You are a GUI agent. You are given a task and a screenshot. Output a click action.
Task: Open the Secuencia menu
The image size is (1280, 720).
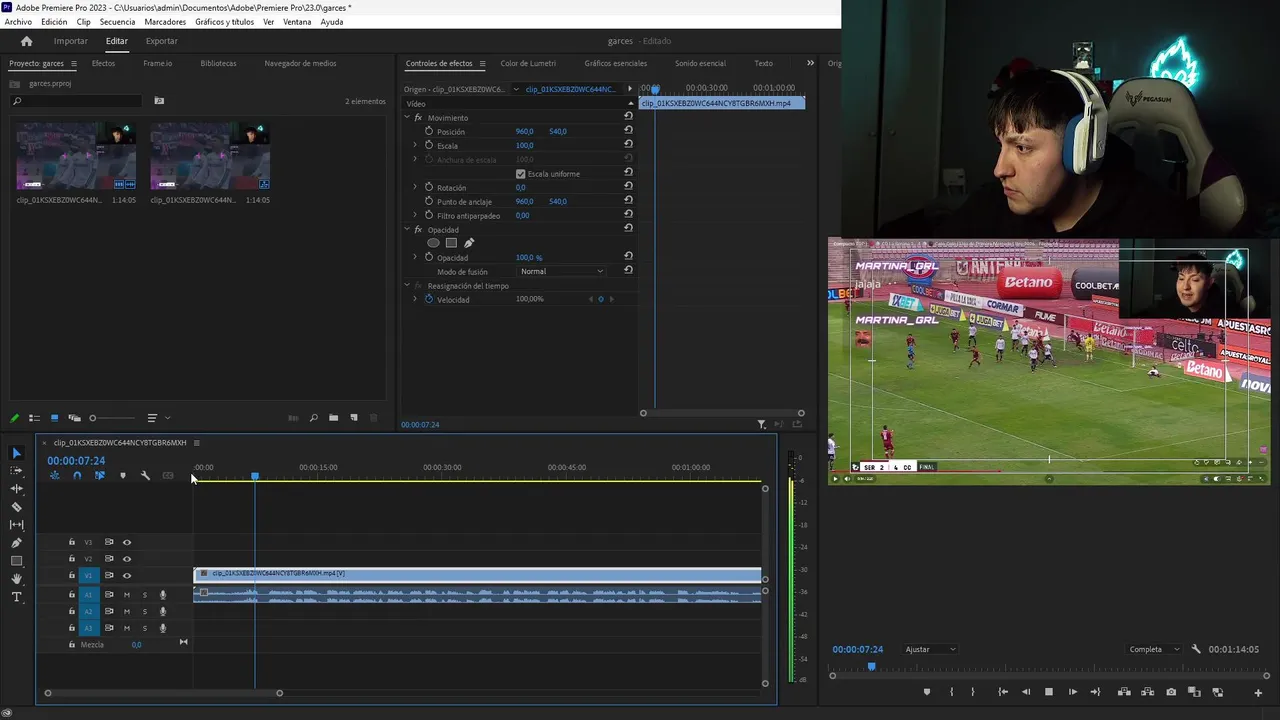click(x=117, y=22)
